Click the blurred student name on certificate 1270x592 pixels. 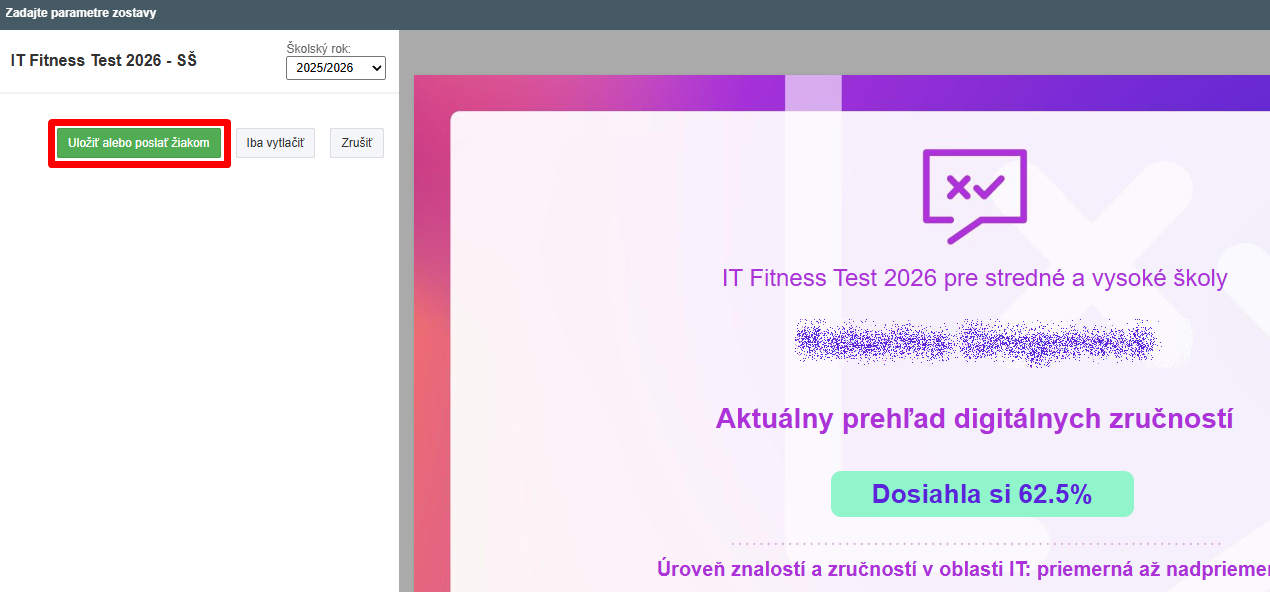click(975, 342)
